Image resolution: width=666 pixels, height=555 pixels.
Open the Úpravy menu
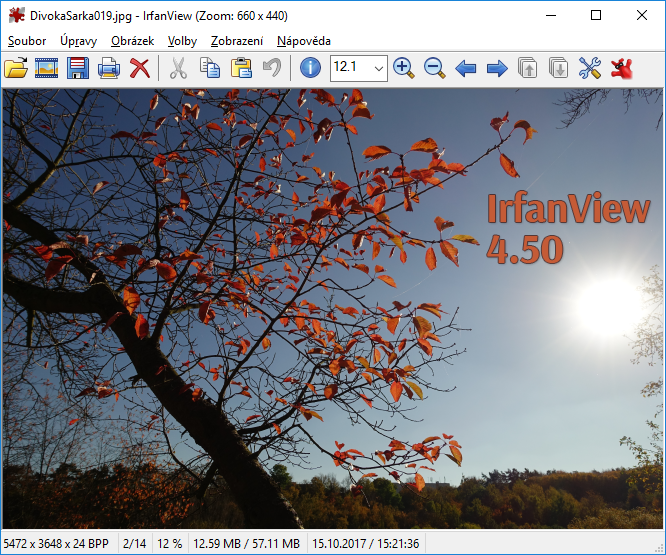[x=79, y=41]
